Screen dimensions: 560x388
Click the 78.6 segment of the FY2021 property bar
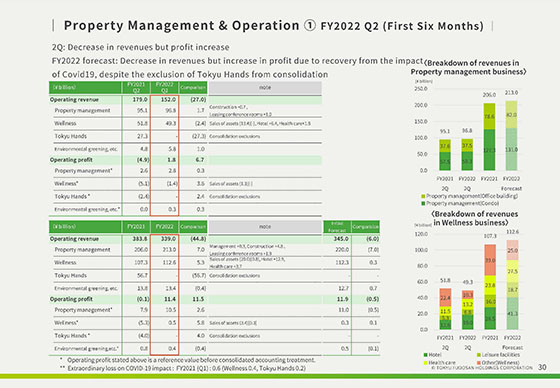click(489, 116)
